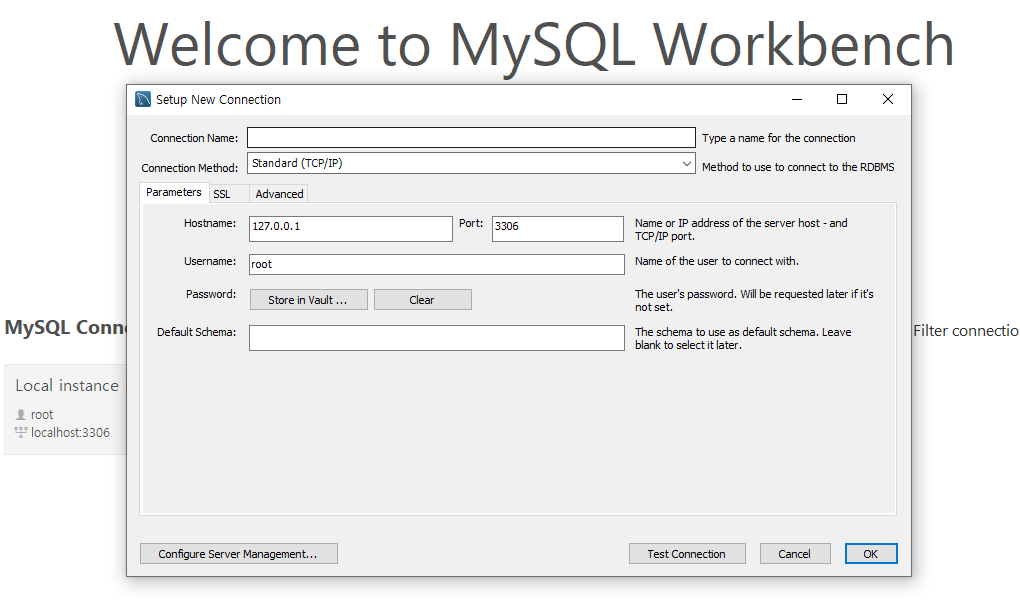1020x616 pixels.
Task: Switch to the Advanced tab
Action: coord(278,193)
